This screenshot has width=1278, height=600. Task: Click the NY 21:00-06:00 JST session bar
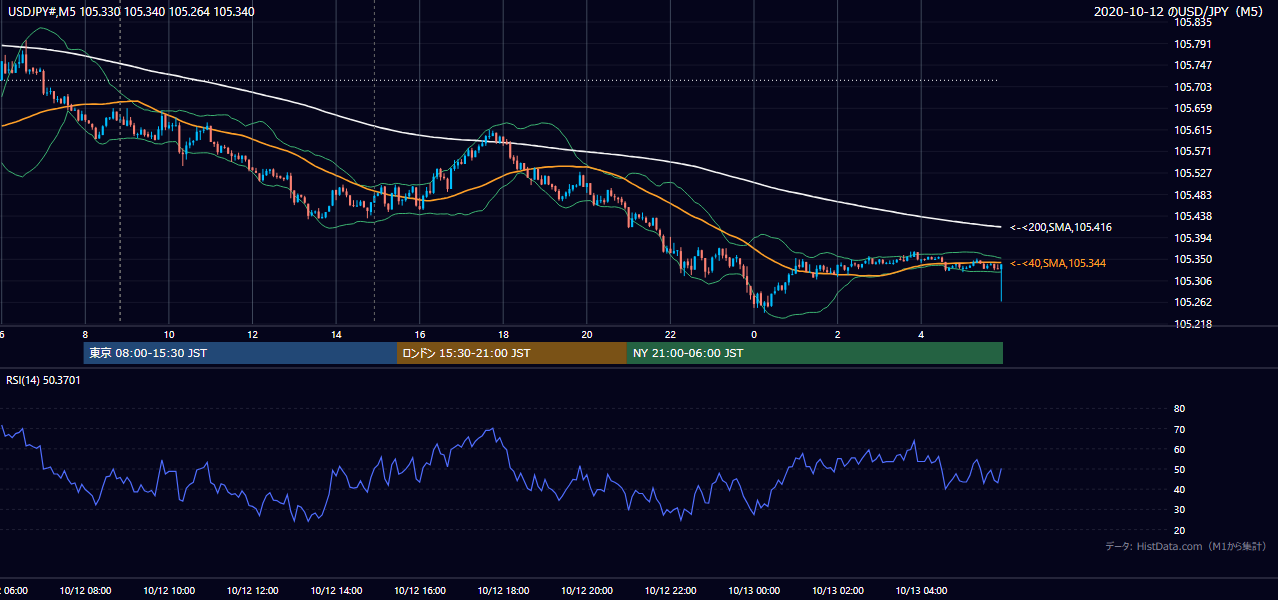815,353
